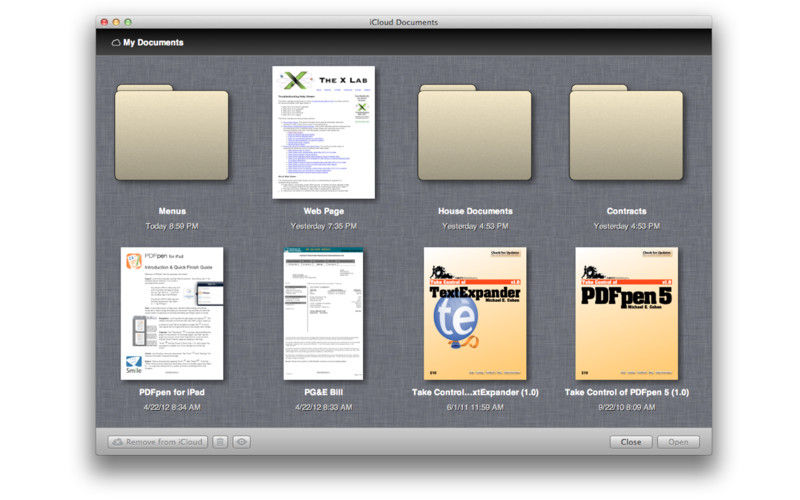Viewport: 800px width, 500px height.
Task: Click the My Documents heading text
Action: click(x=153, y=42)
